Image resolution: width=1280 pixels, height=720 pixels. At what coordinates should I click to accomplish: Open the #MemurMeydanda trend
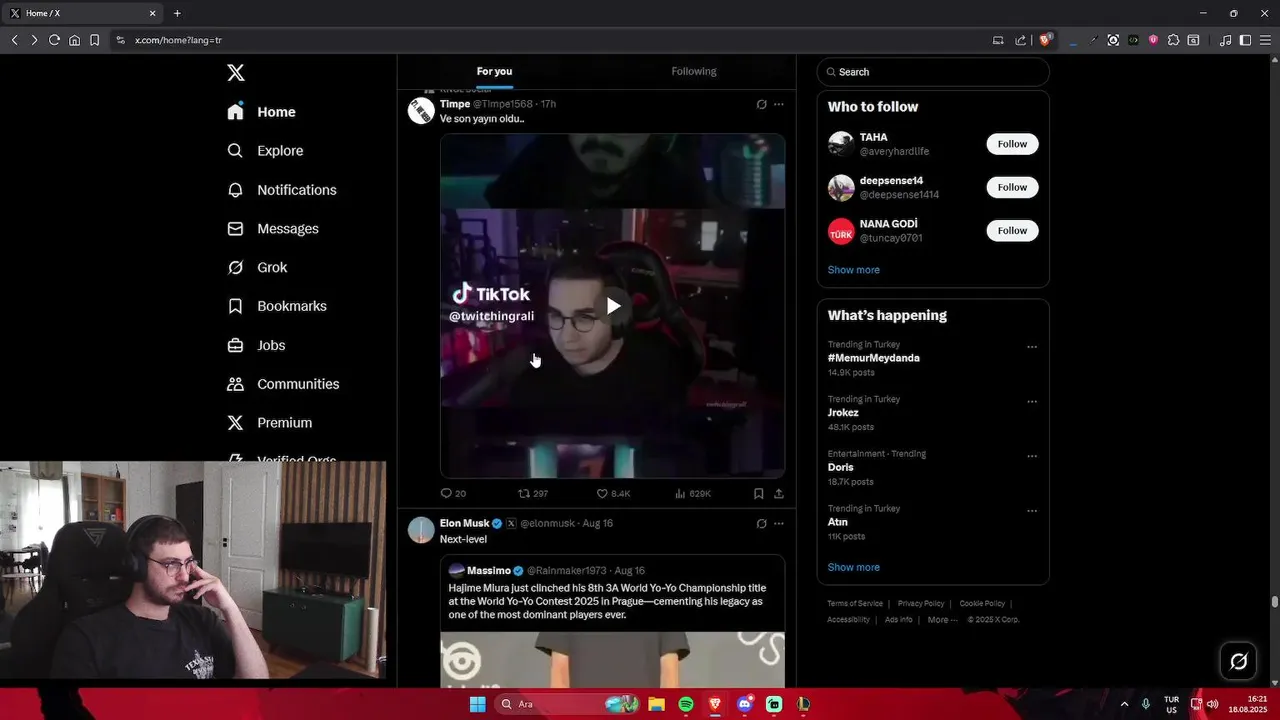point(873,358)
